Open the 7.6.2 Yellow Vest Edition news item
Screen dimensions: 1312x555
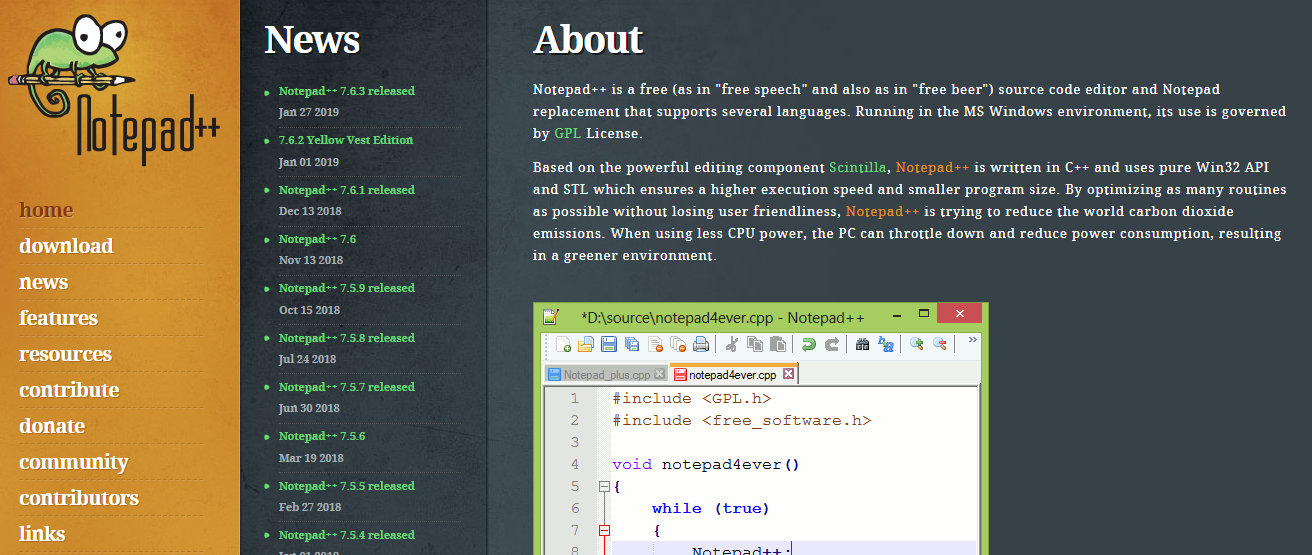point(346,140)
